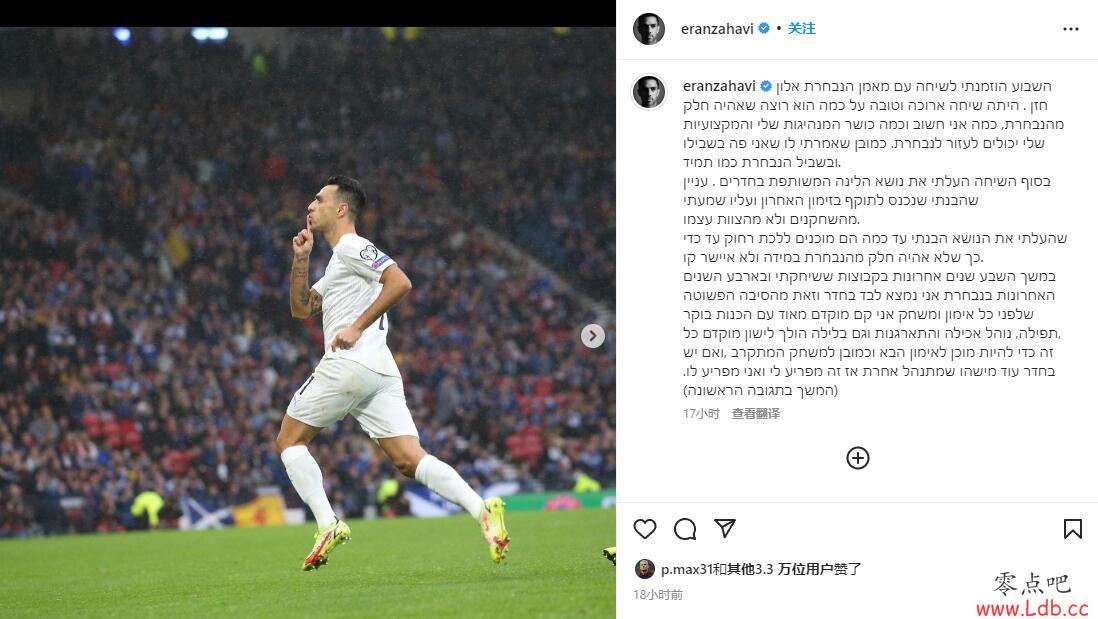
Task: Open the three-dot more options menu
Action: click(1071, 29)
